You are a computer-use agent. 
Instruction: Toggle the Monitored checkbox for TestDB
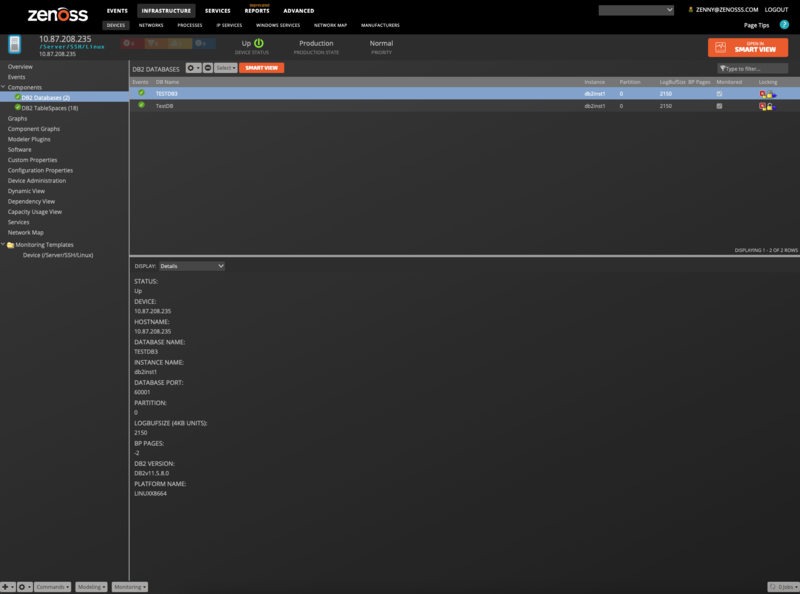pos(719,106)
